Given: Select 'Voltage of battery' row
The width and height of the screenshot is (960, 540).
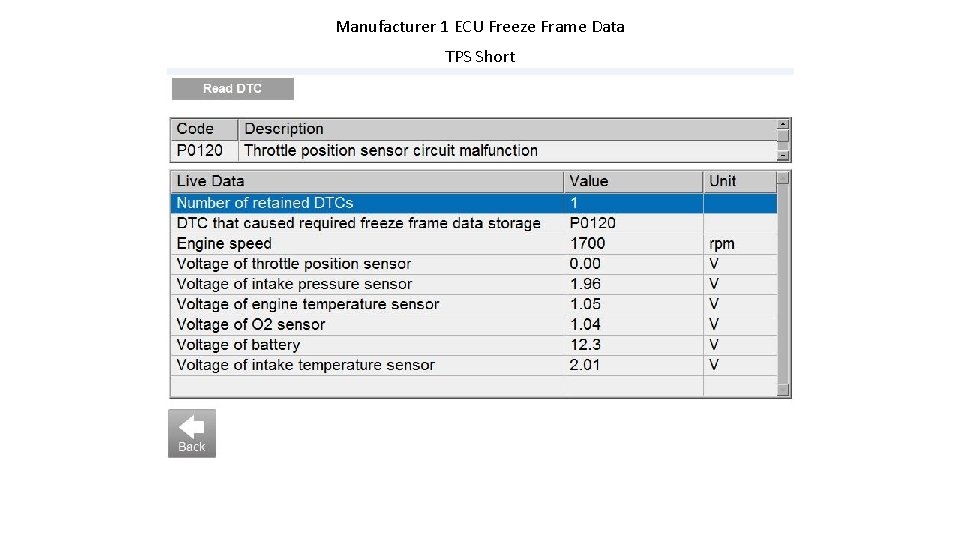Looking at the screenshot, I should [474, 345].
